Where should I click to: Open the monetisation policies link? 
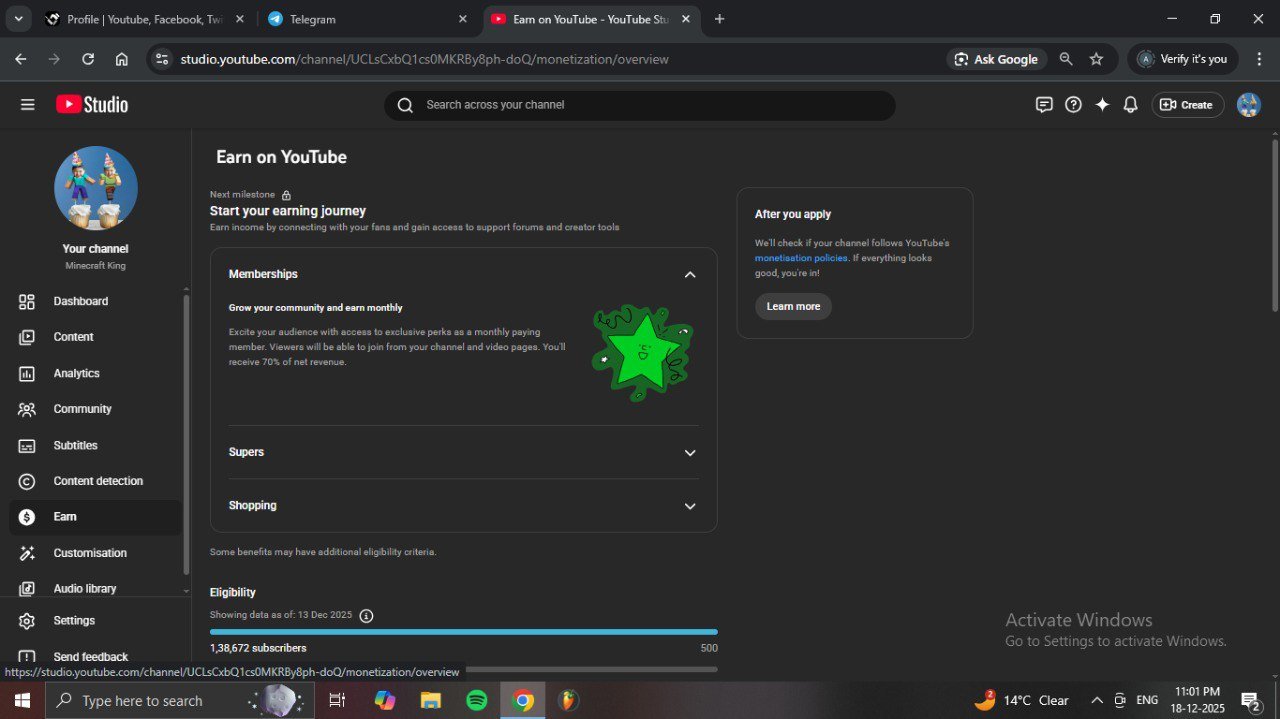click(801, 258)
